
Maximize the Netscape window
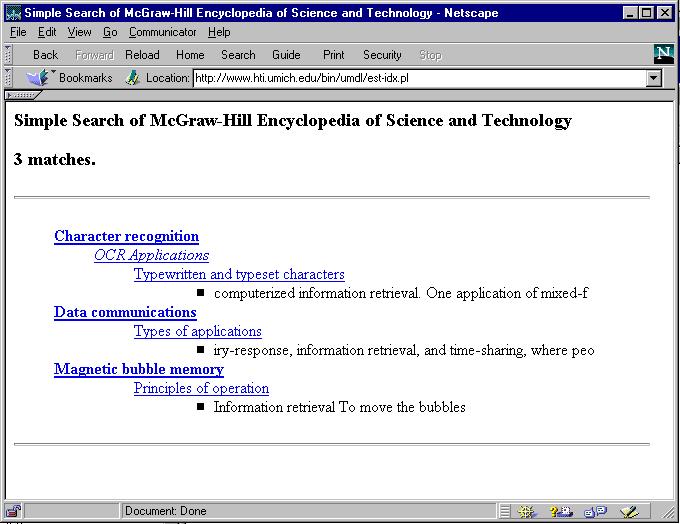tap(646, 13)
